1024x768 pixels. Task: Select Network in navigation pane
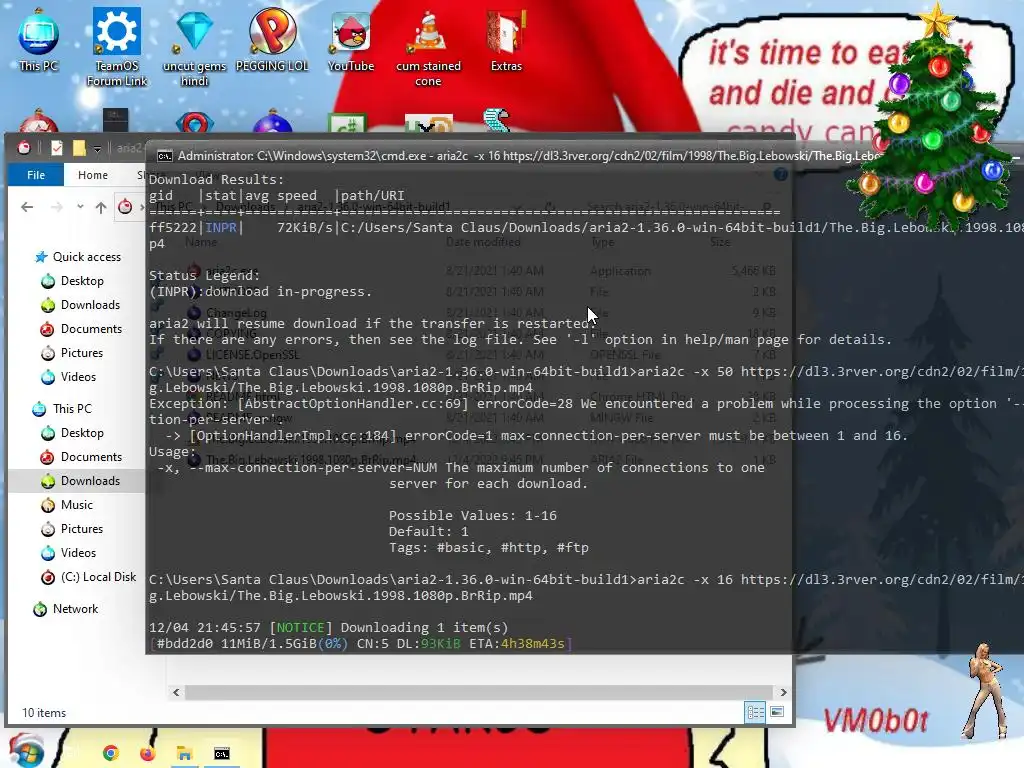66,609
